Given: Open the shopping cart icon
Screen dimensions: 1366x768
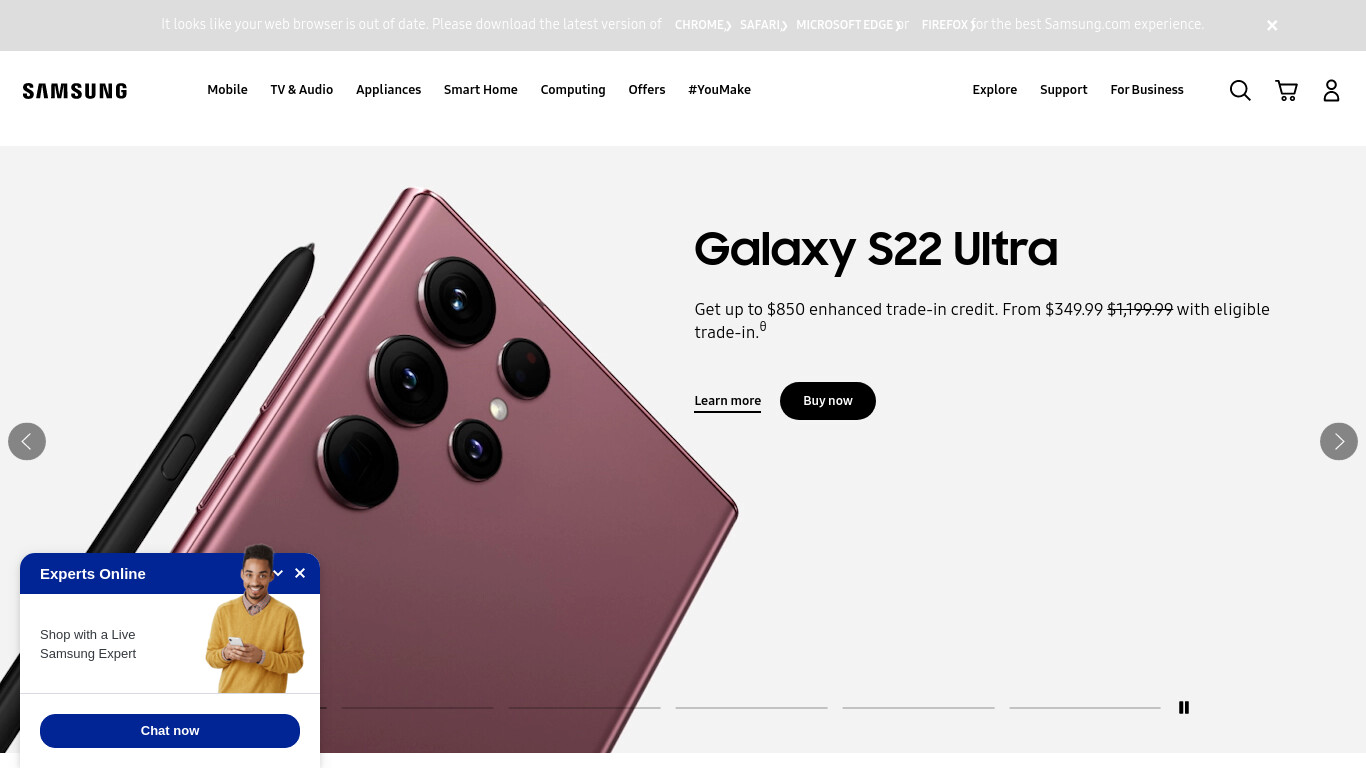Looking at the screenshot, I should pyautogui.click(x=1286, y=91).
